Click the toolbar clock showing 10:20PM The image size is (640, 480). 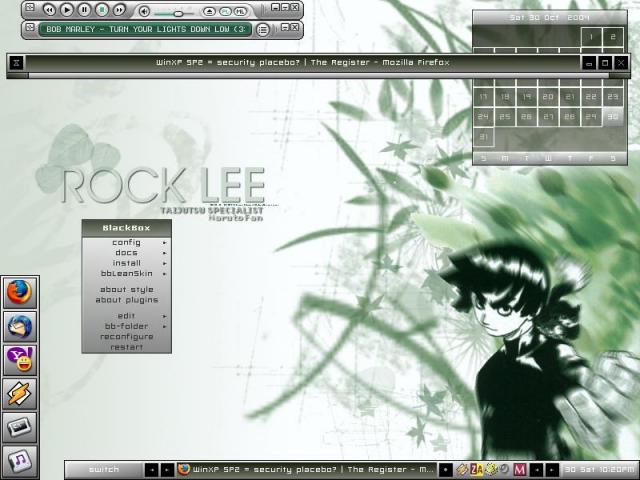pos(599,470)
